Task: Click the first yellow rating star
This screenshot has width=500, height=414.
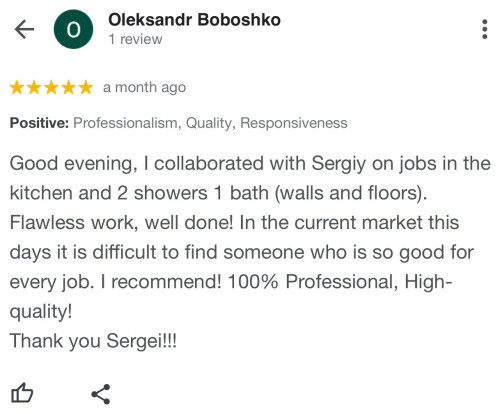Action: [17, 88]
